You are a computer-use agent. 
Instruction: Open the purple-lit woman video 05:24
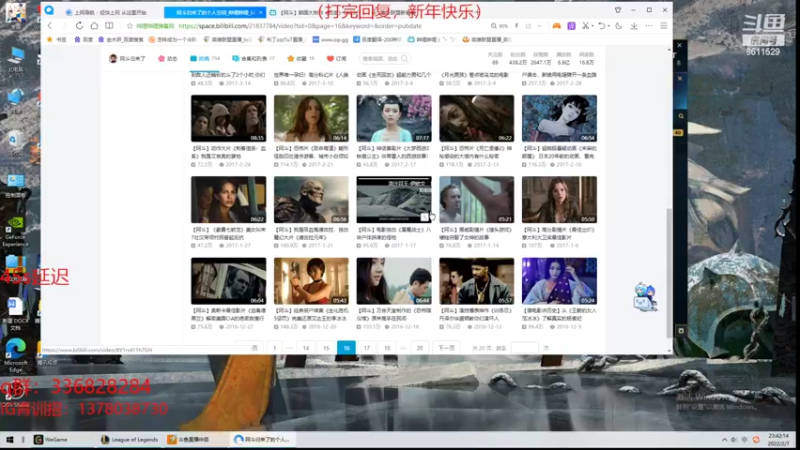click(559, 281)
